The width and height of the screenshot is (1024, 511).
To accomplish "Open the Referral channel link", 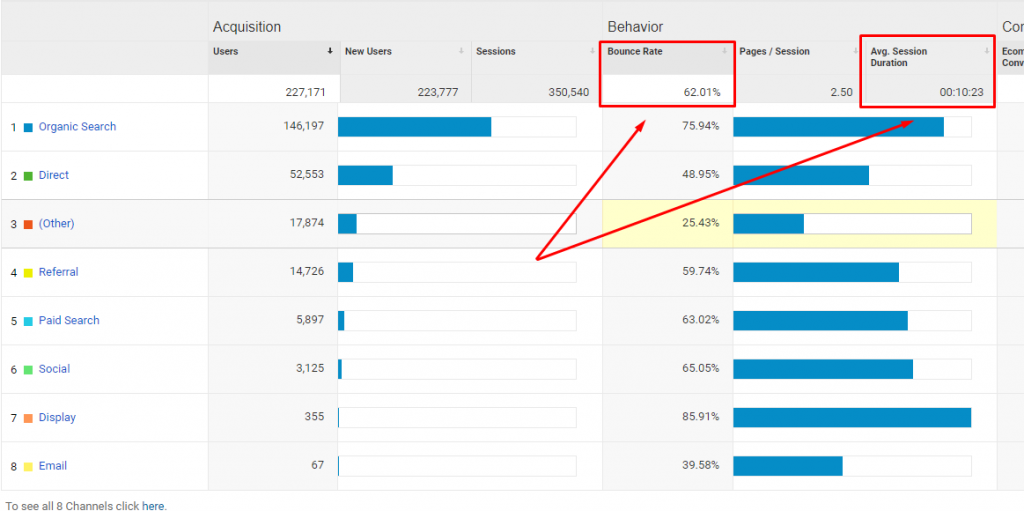I will point(58,272).
